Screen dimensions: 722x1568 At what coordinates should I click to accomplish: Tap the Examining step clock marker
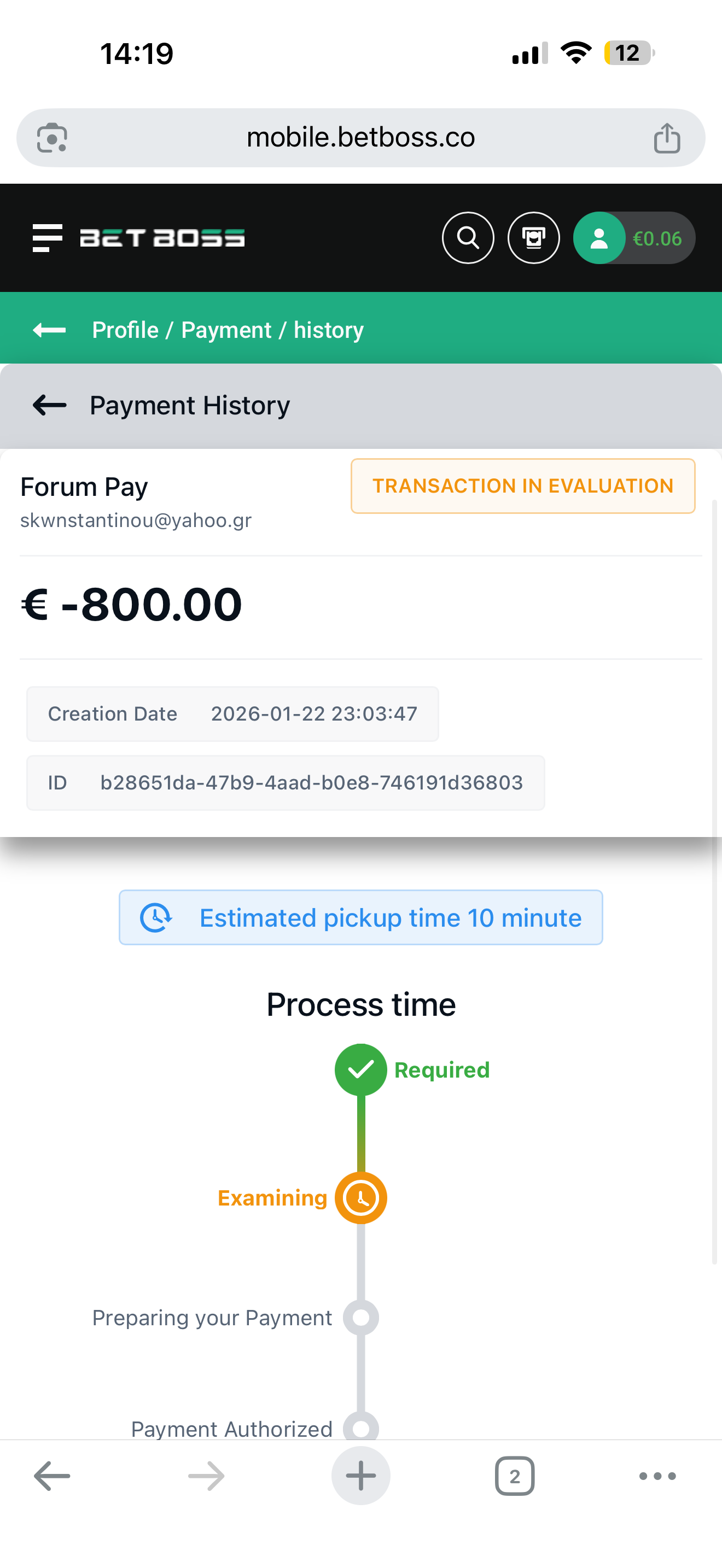[x=360, y=1198]
